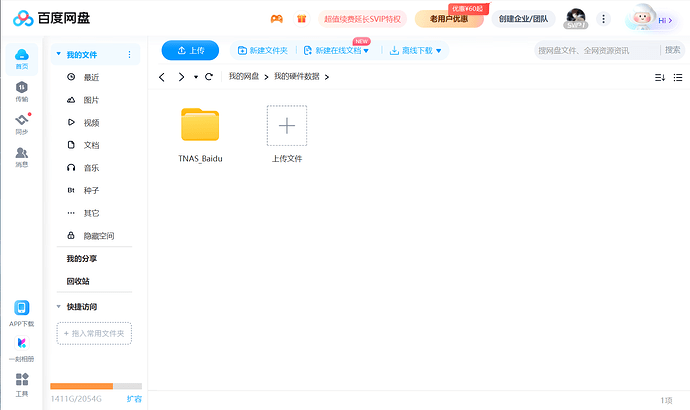Collapse the 我的文件 tree section
This screenshot has height=410, width=690.
point(59,54)
